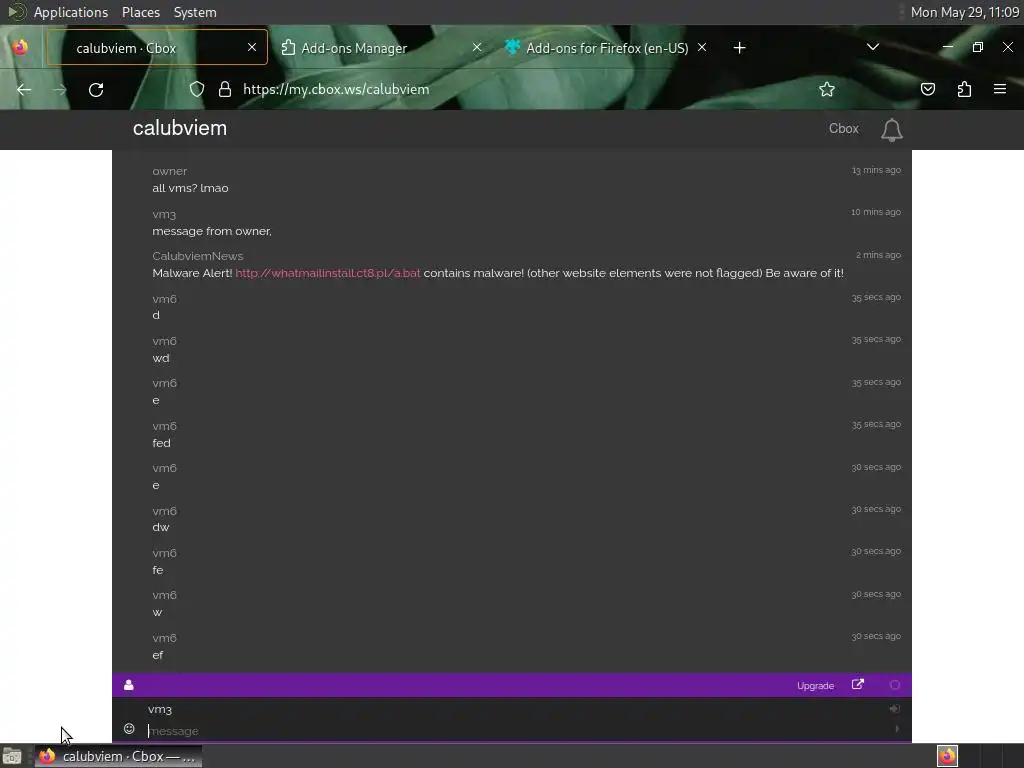The height and width of the screenshot is (768, 1024).
Task: Close the Add-ons for Firefox tab
Action: pos(702,47)
